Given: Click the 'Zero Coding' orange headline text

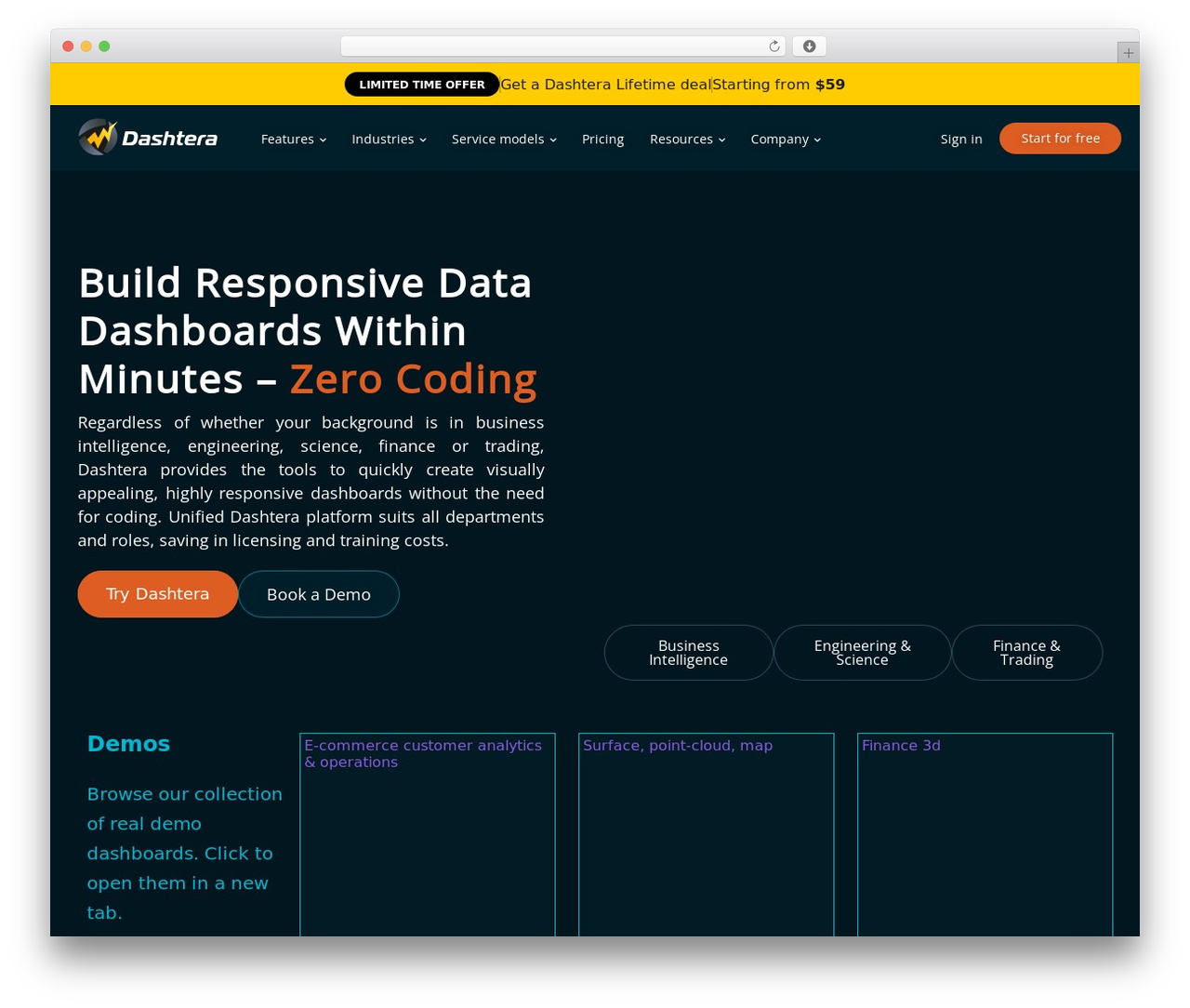Looking at the screenshot, I should click(x=414, y=379).
